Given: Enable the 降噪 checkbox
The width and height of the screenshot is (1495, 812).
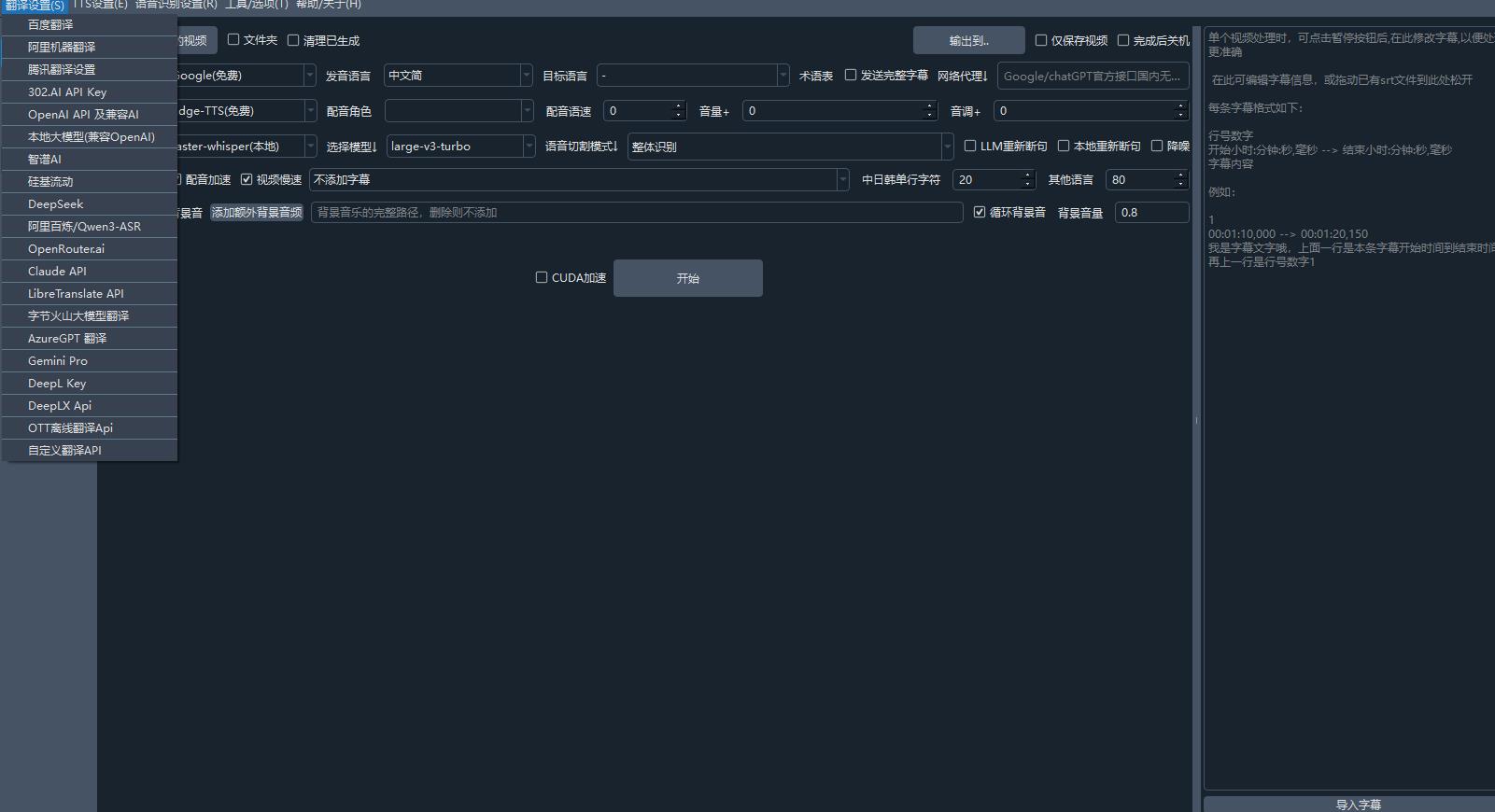Looking at the screenshot, I should [x=1157, y=147].
